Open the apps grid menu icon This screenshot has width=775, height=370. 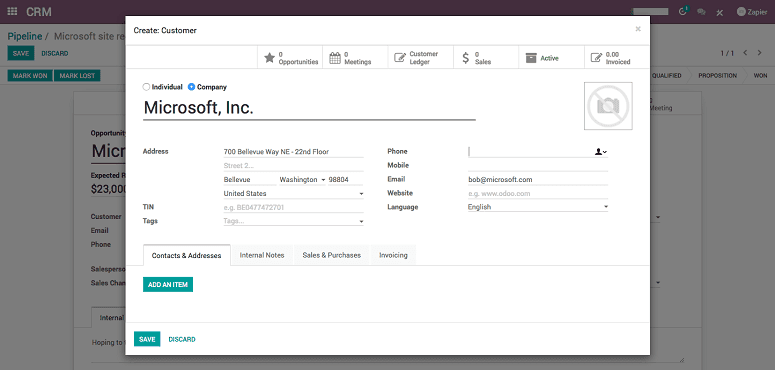(12, 12)
